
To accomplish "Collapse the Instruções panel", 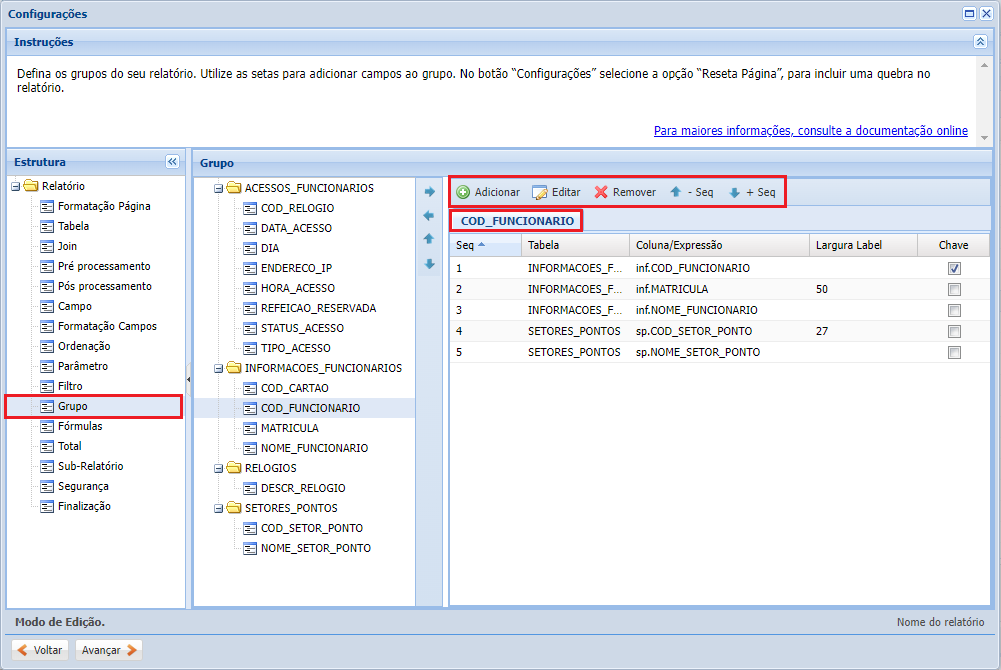I will 980,42.
